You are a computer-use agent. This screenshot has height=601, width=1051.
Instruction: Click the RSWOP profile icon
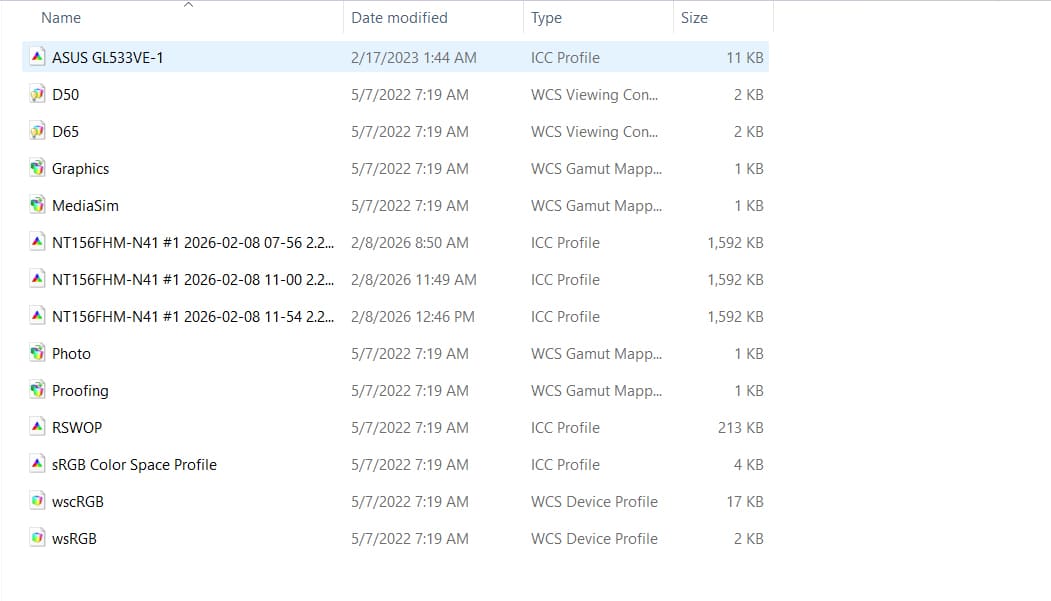coord(38,427)
